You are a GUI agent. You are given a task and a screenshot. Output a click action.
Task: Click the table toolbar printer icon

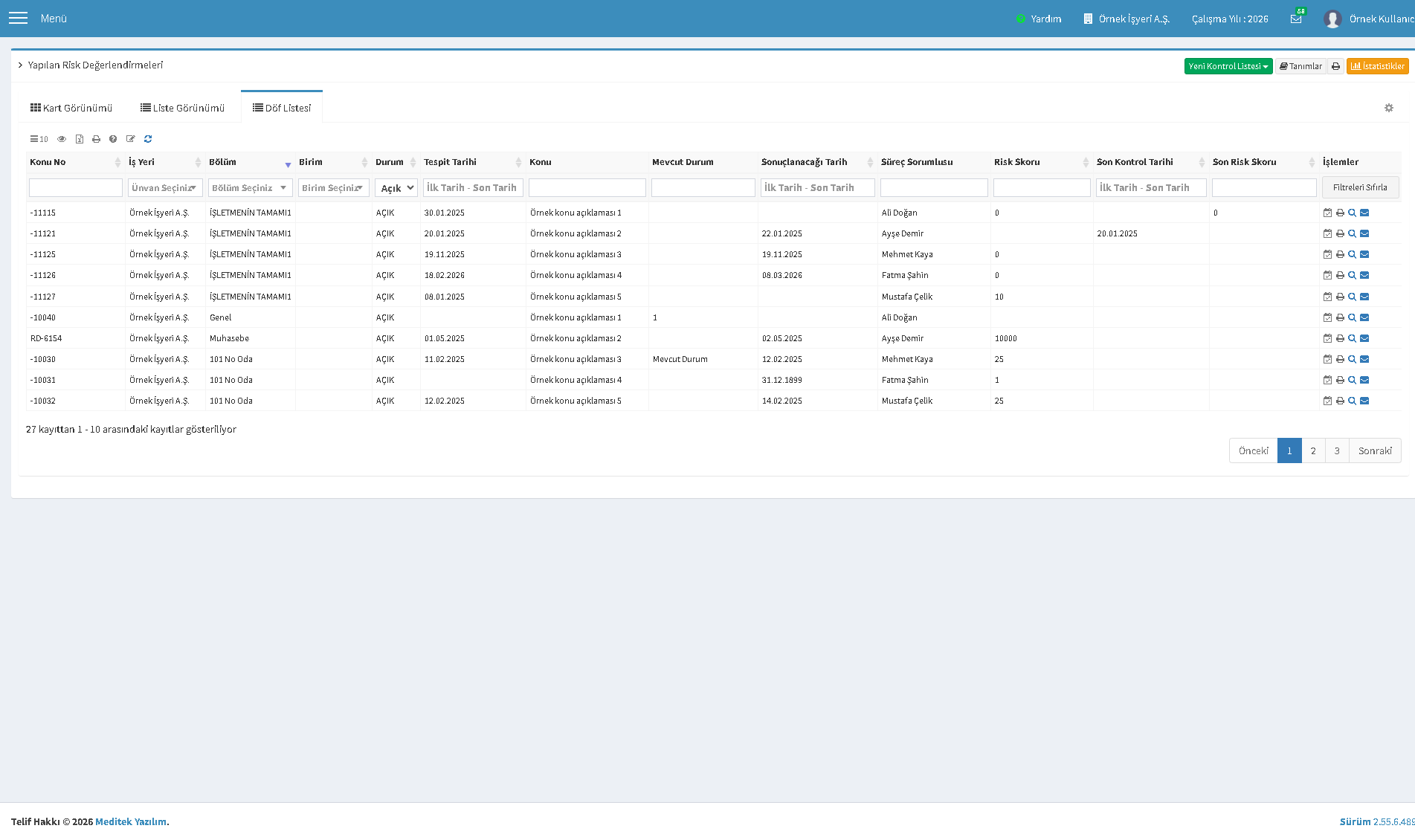[96, 139]
